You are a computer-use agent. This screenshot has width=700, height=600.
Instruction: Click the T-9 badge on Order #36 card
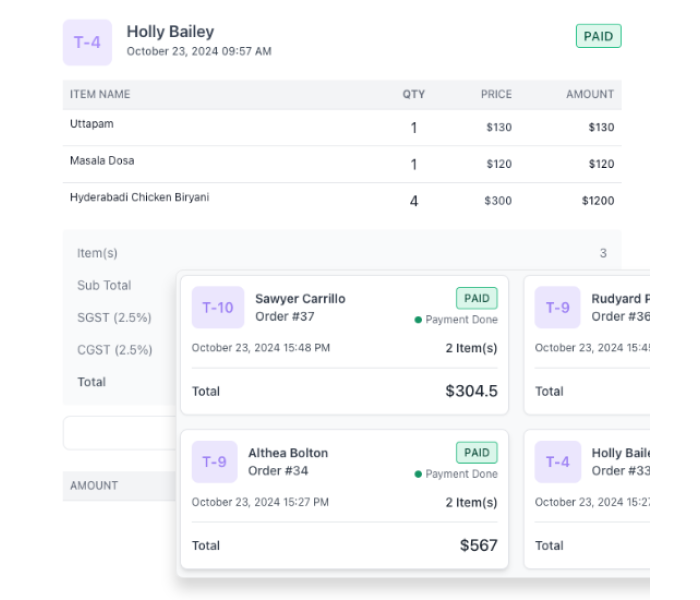point(558,307)
